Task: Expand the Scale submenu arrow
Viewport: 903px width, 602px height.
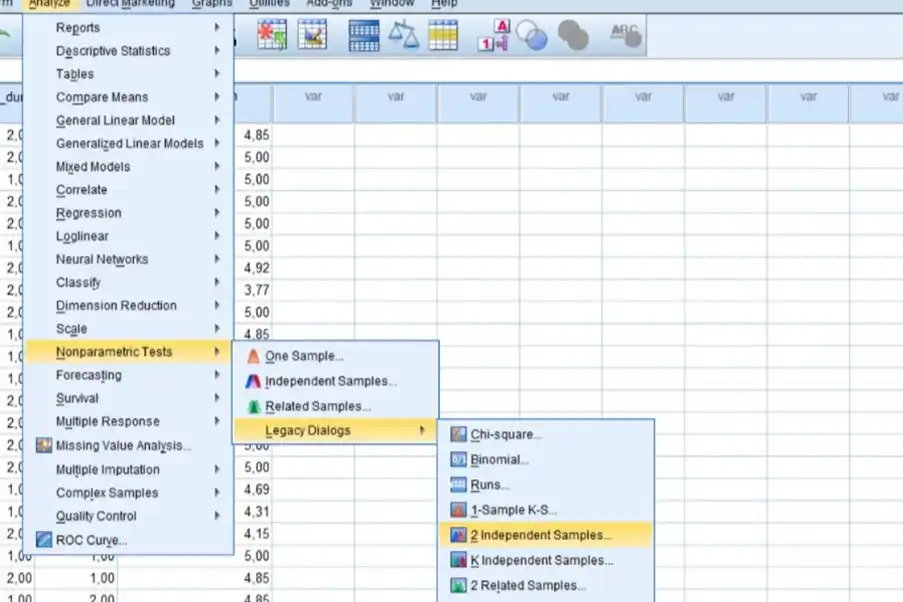Action: tap(217, 328)
